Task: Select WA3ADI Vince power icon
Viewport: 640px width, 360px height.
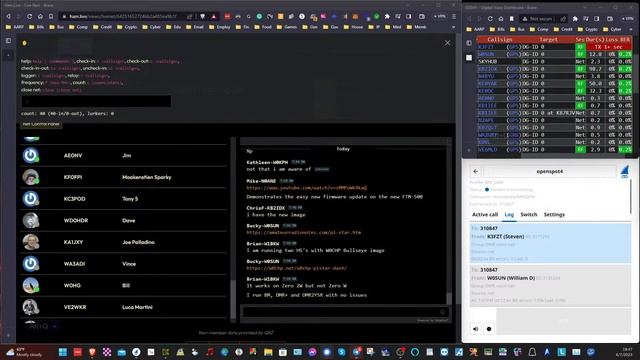Action: click(x=31, y=264)
